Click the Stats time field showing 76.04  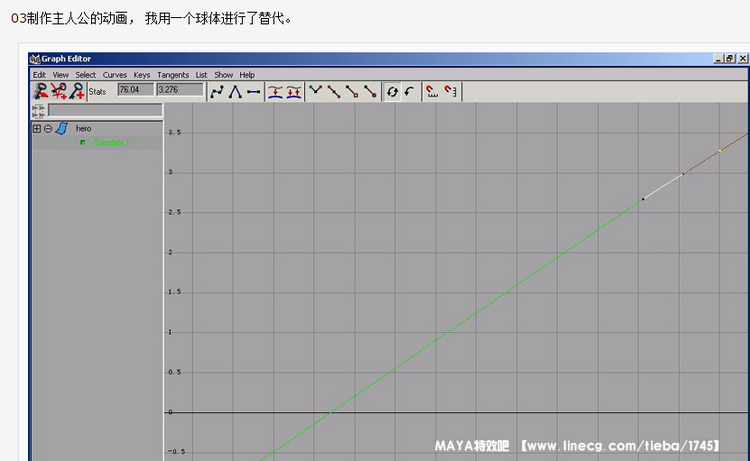coord(136,90)
